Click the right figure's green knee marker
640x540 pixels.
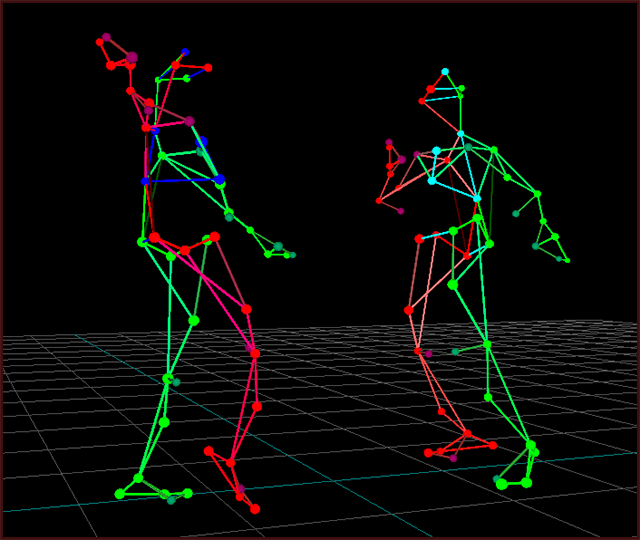[487, 344]
